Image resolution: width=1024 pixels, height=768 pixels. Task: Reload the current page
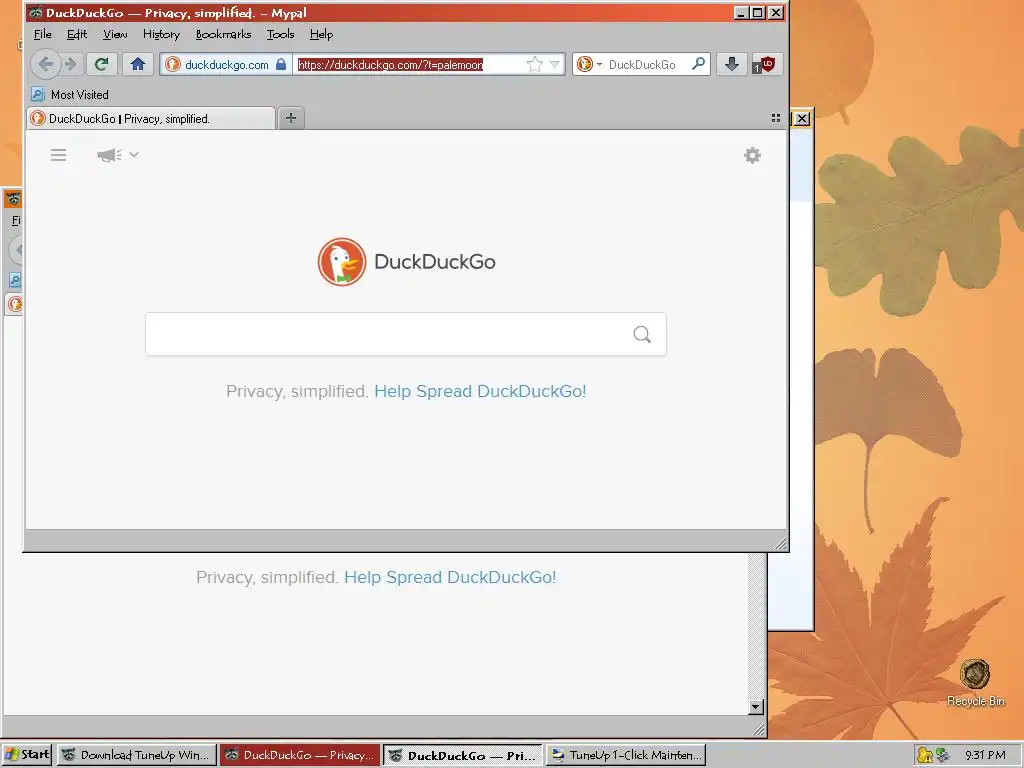click(101, 64)
